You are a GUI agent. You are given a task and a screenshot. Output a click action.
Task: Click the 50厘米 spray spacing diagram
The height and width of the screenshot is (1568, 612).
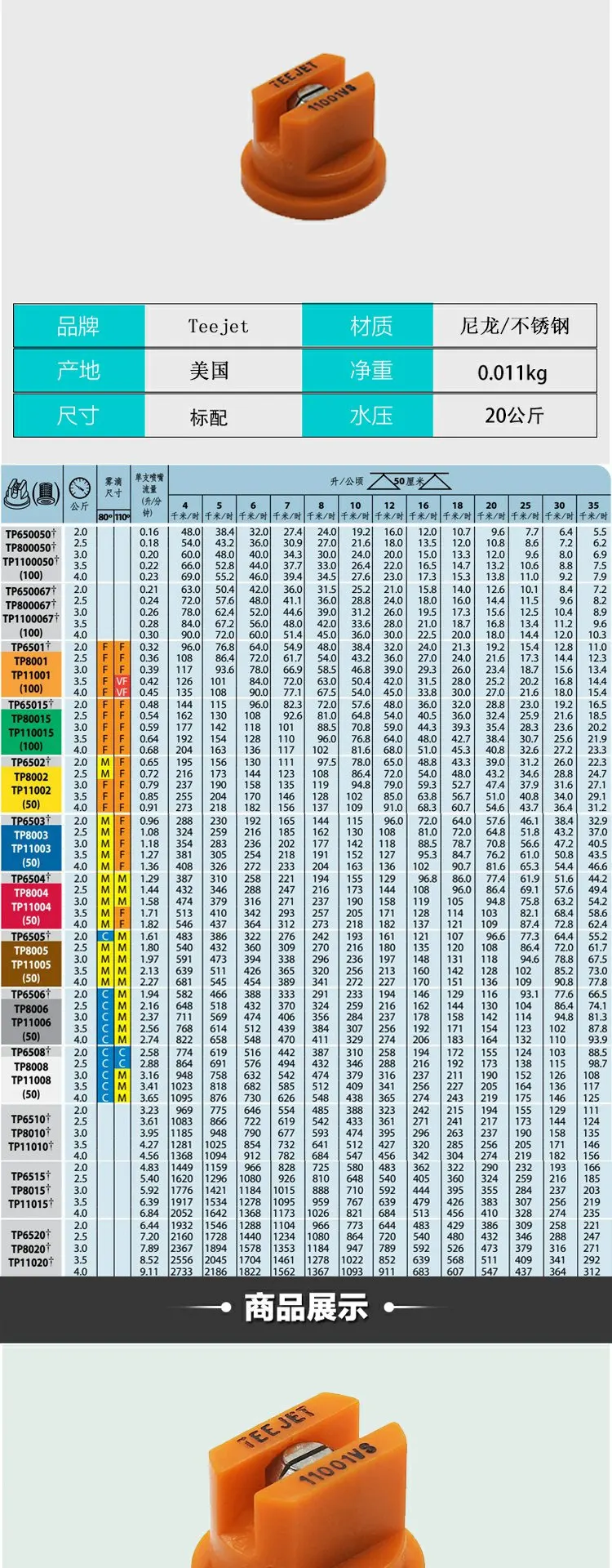(x=410, y=482)
